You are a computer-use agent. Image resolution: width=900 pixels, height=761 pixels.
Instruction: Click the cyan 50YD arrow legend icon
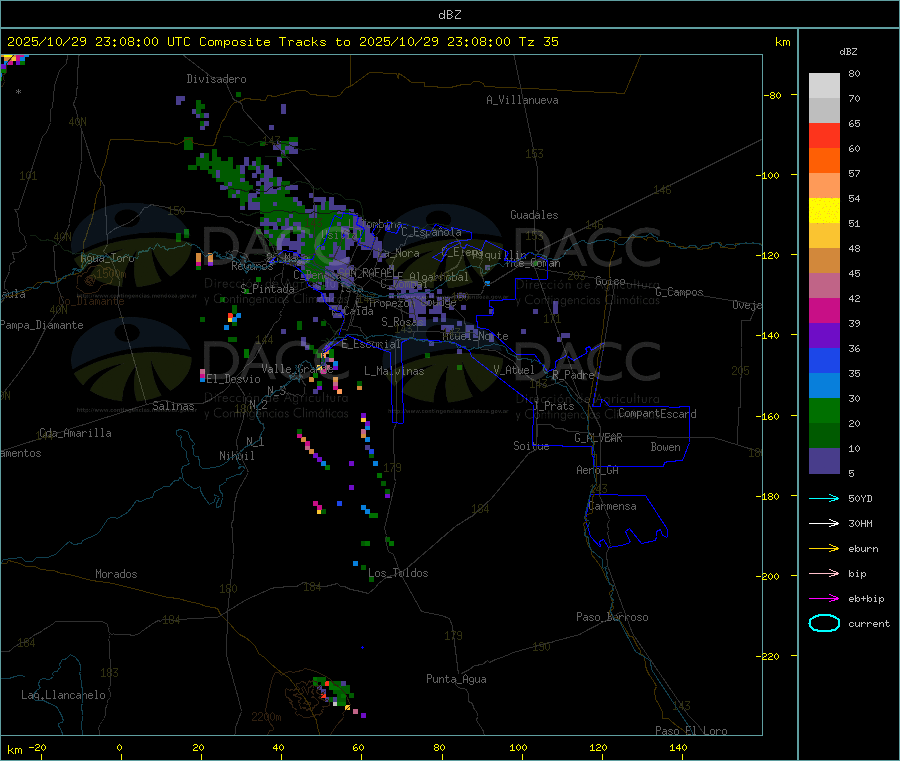click(x=824, y=498)
